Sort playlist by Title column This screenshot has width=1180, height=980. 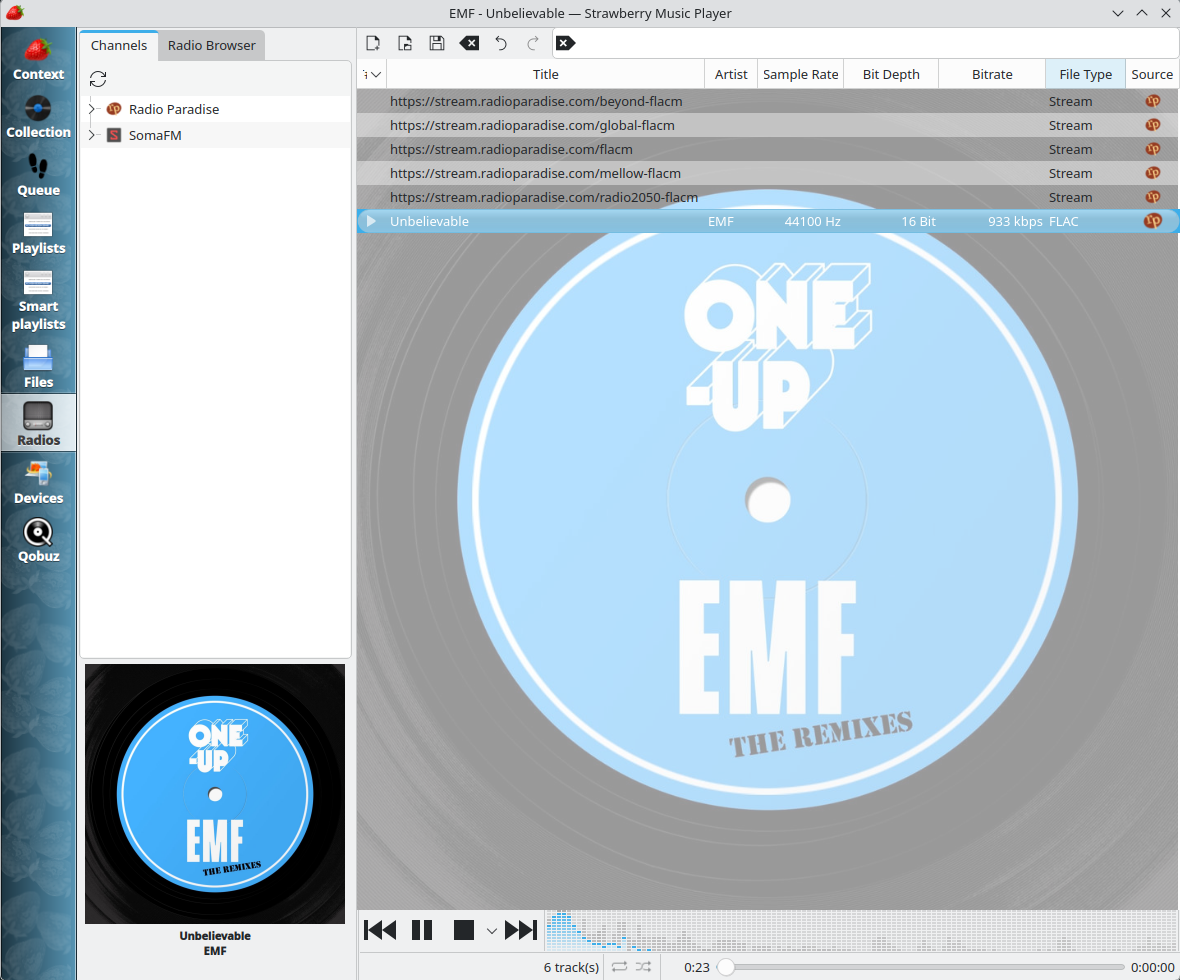point(546,75)
